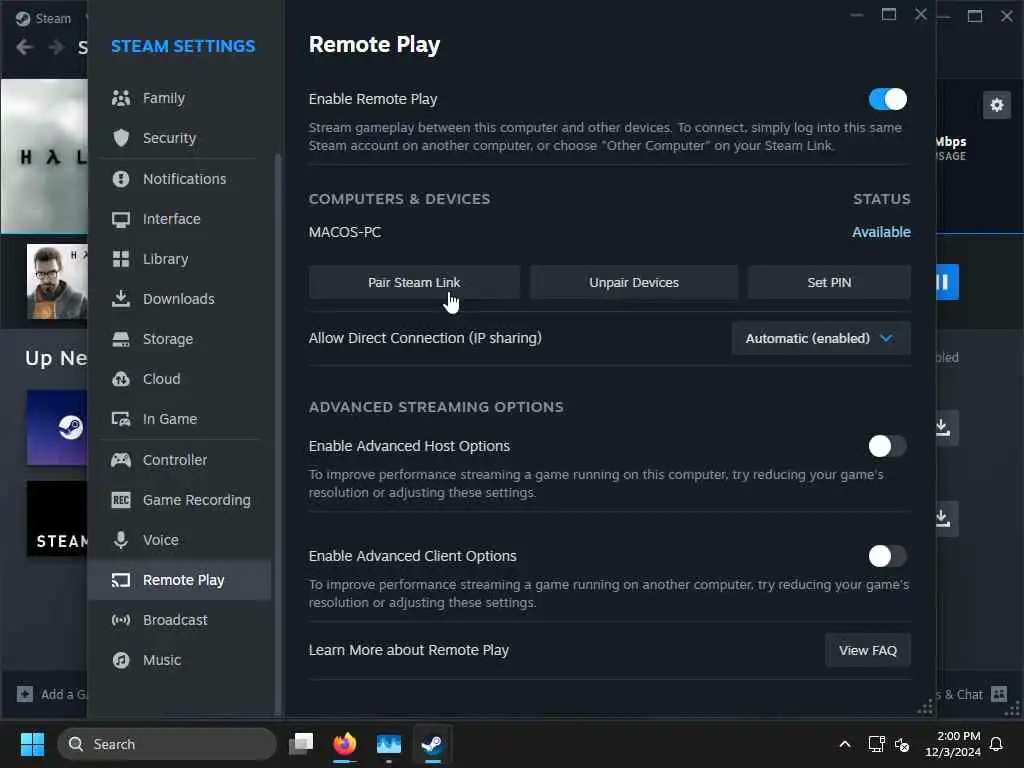This screenshot has height=768, width=1024.
Task: Click the Steam taskbar icon
Action: (432, 744)
